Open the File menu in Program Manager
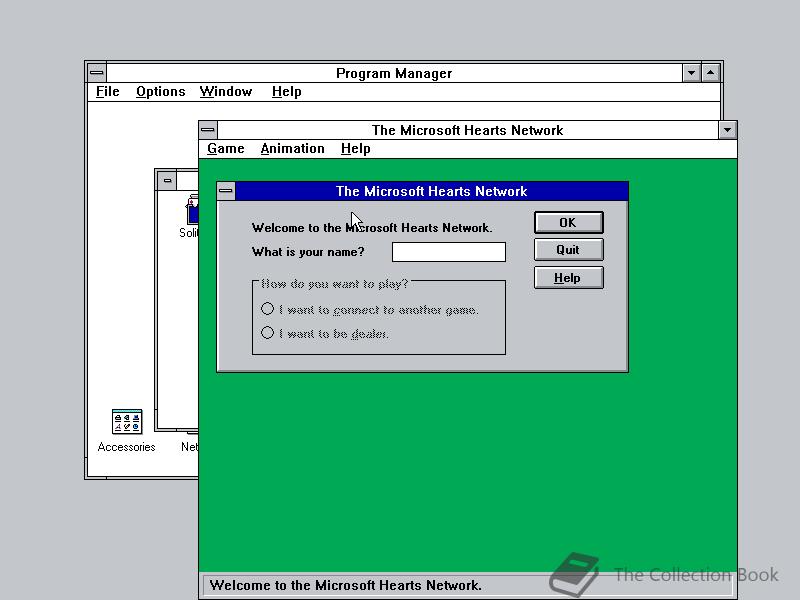 tap(108, 92)
